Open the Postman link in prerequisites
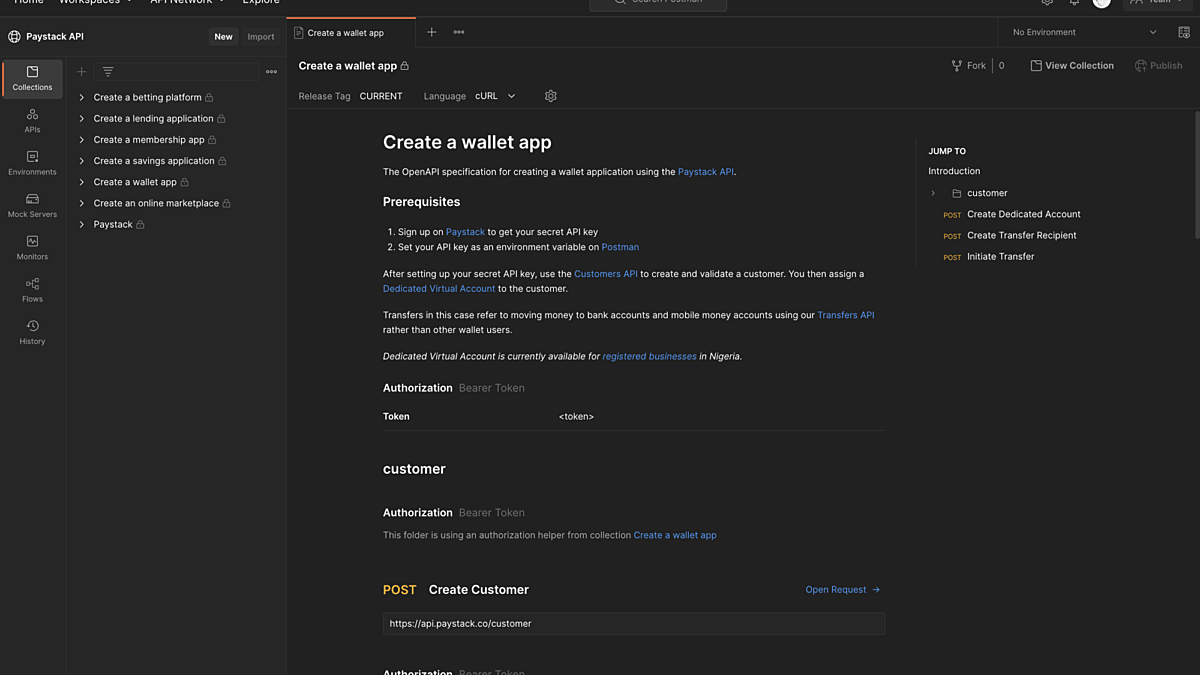 (x=620, y=247)
